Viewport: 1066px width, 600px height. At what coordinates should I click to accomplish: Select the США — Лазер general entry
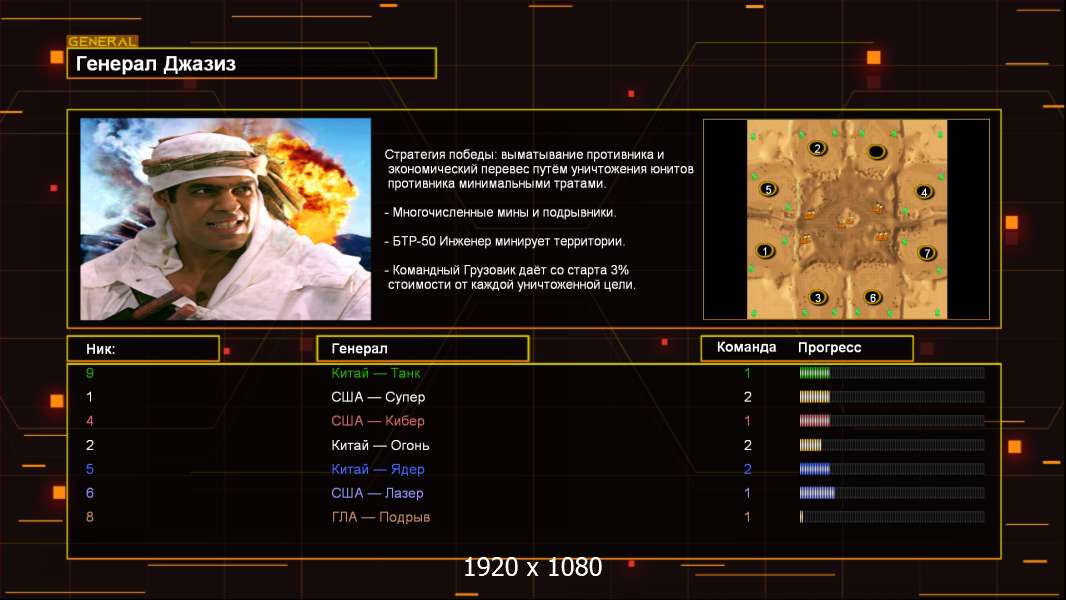point(377,493)
